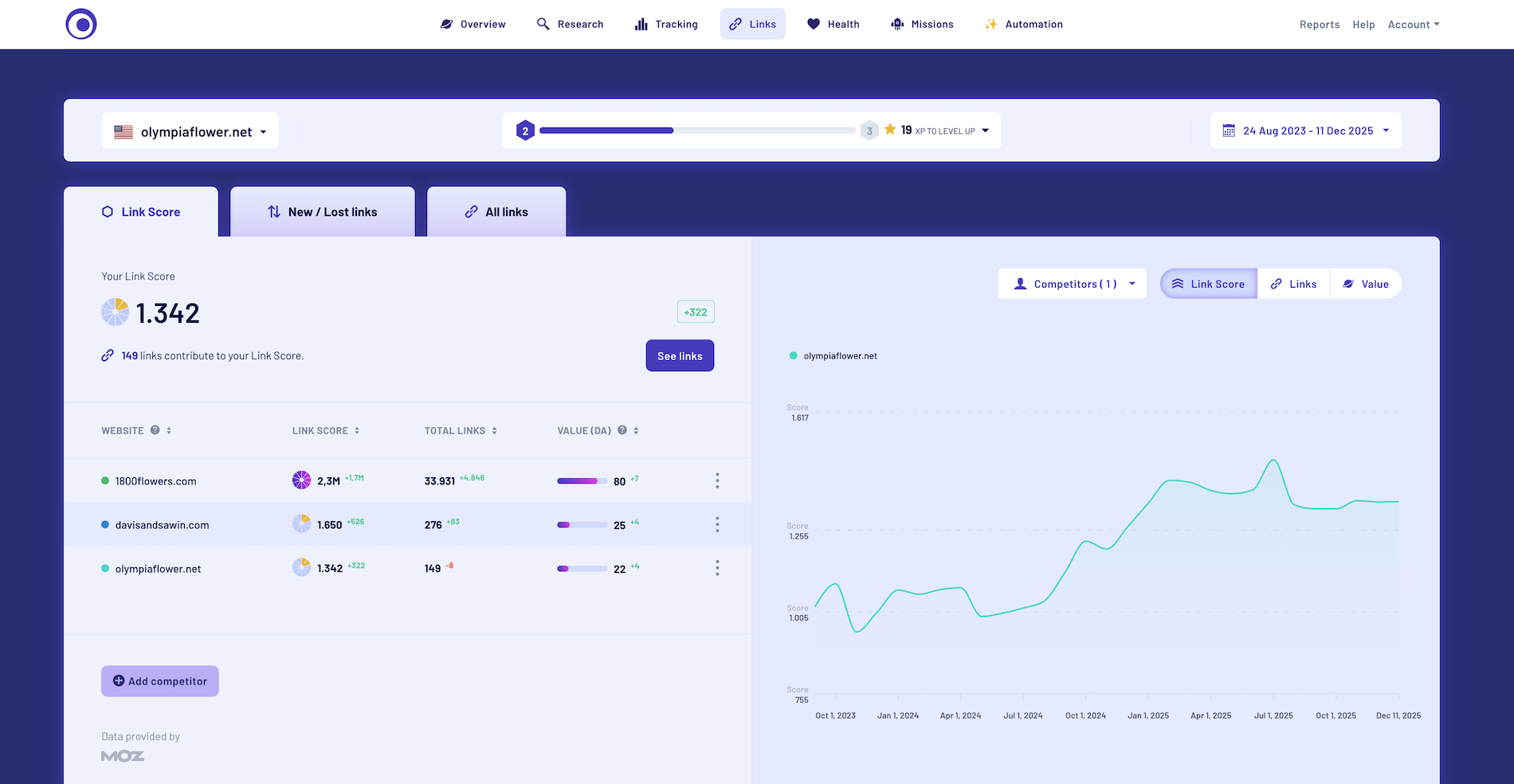Switch chart to Links view
Viewport: 1514px width, 784px height.
1293,284
